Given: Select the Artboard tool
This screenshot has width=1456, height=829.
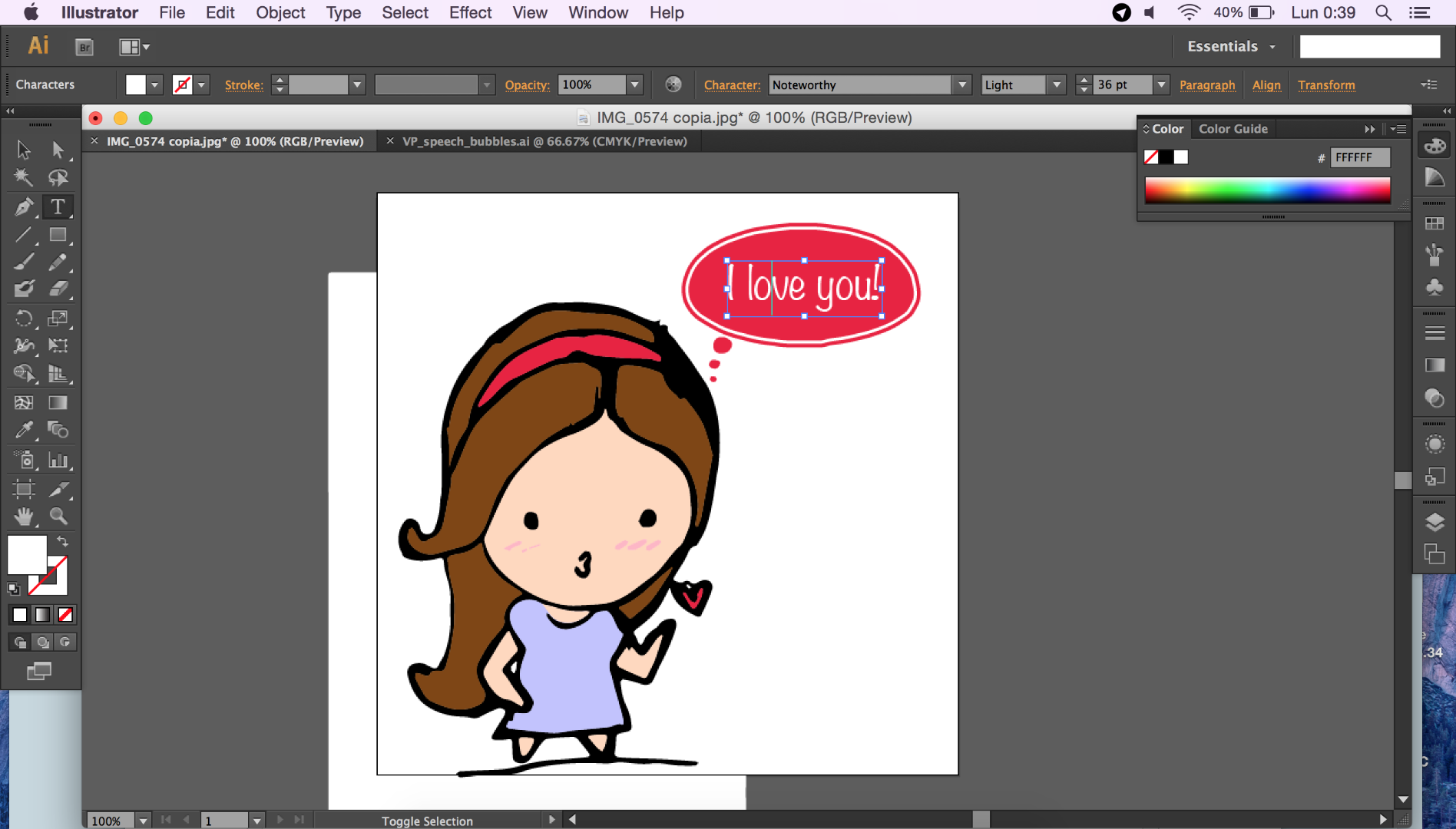Looking at the screenshot, I should point(23,488).
